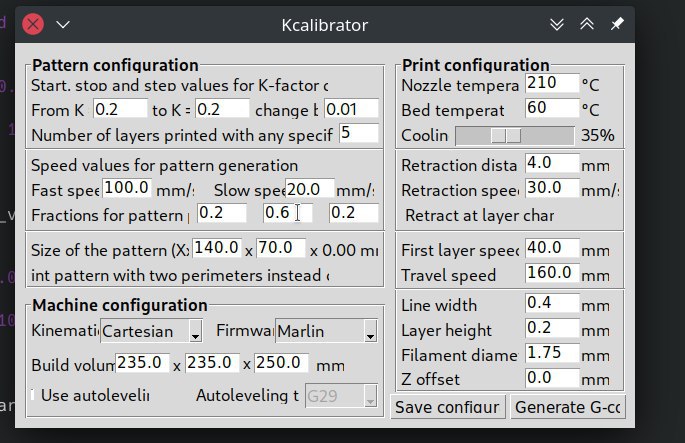Open the window menu chevron beside close button
Viewport: 685px width, 443px height.
(63, 24)
